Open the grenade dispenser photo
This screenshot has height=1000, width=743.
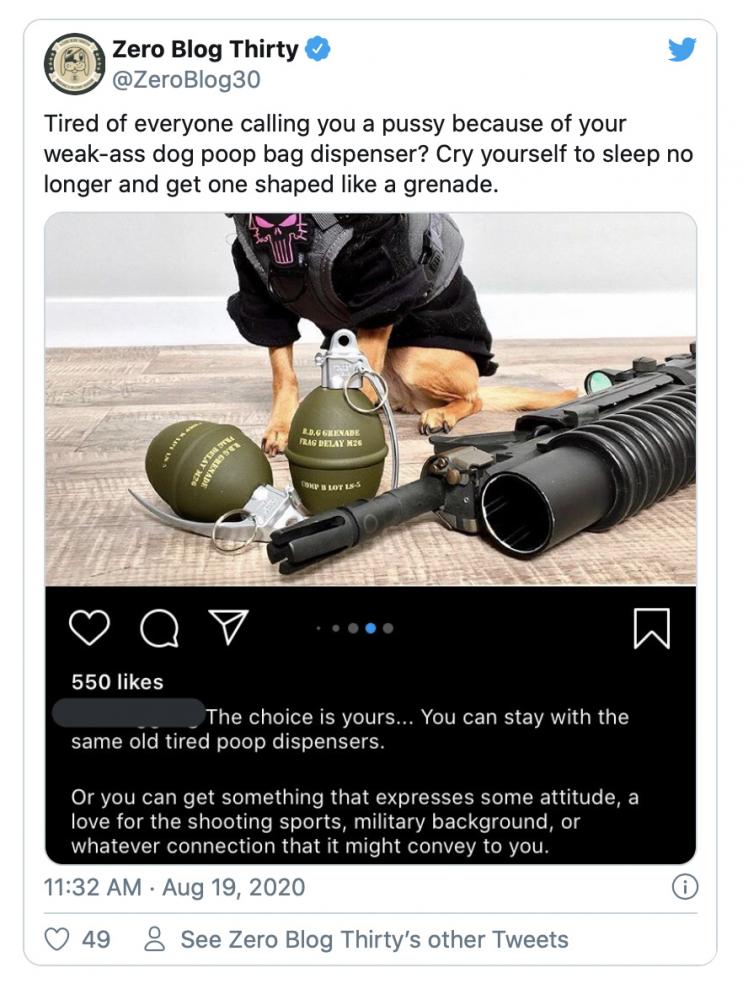(x=371, y=399)
